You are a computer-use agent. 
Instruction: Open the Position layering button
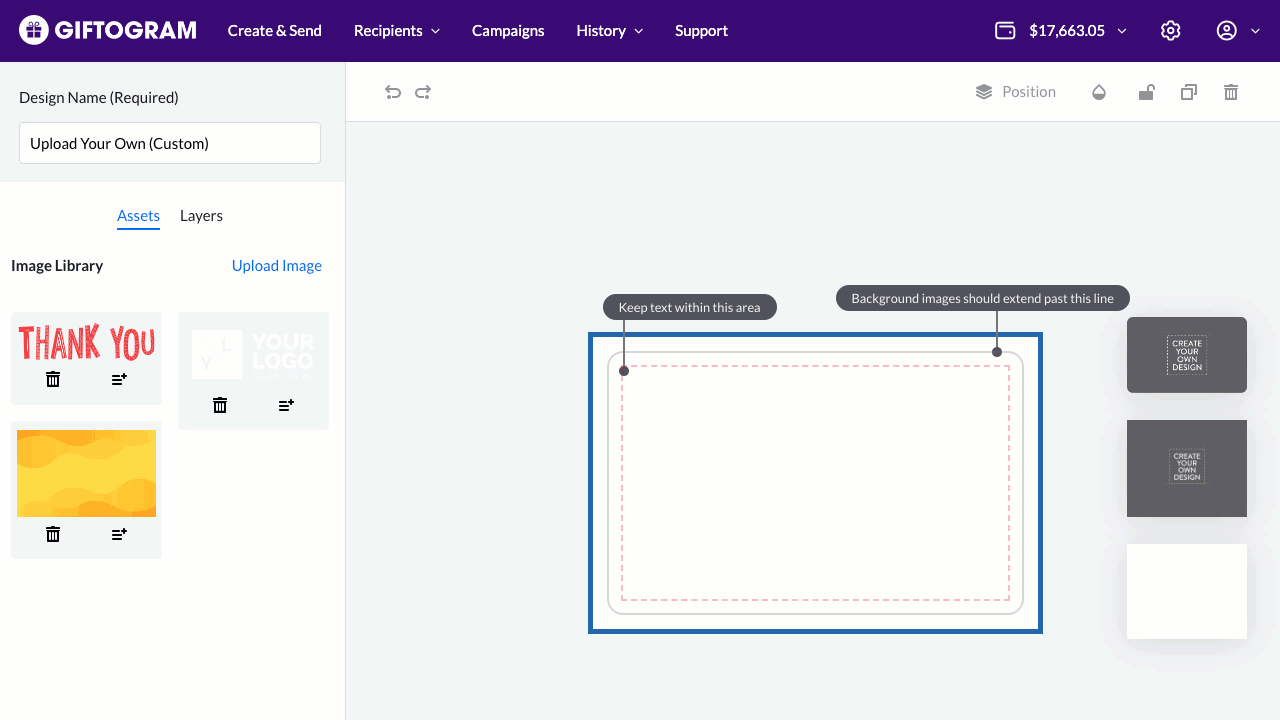[1016, 92]
